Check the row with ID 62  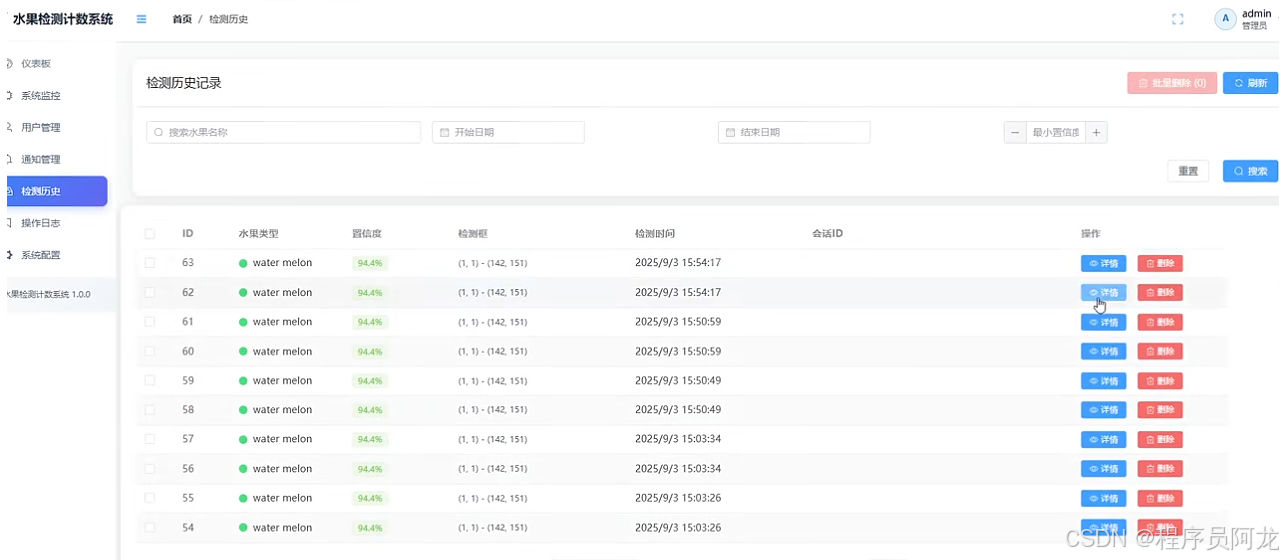click(150, 292)
